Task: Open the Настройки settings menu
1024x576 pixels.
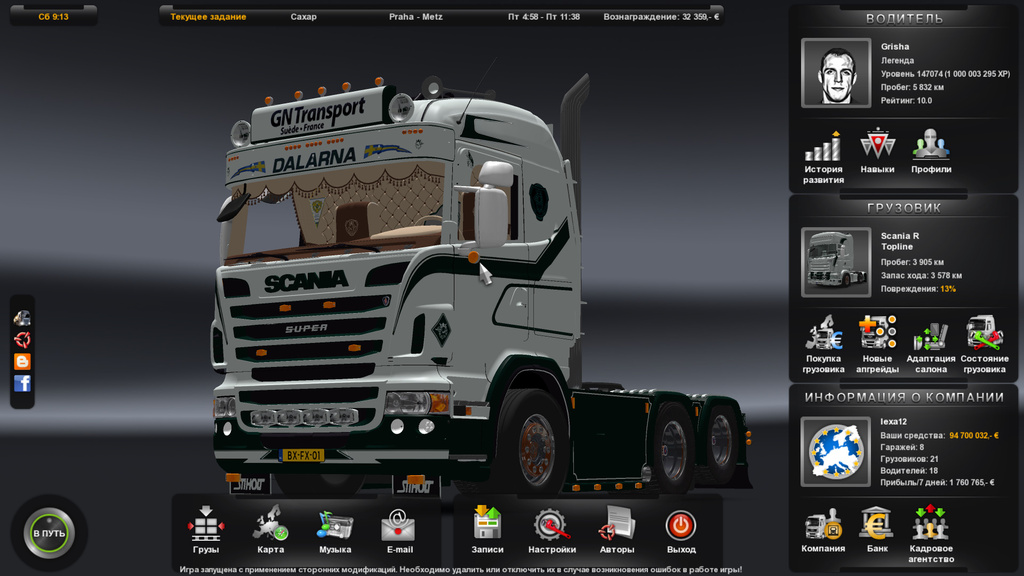Action: (x=555, y=527)
